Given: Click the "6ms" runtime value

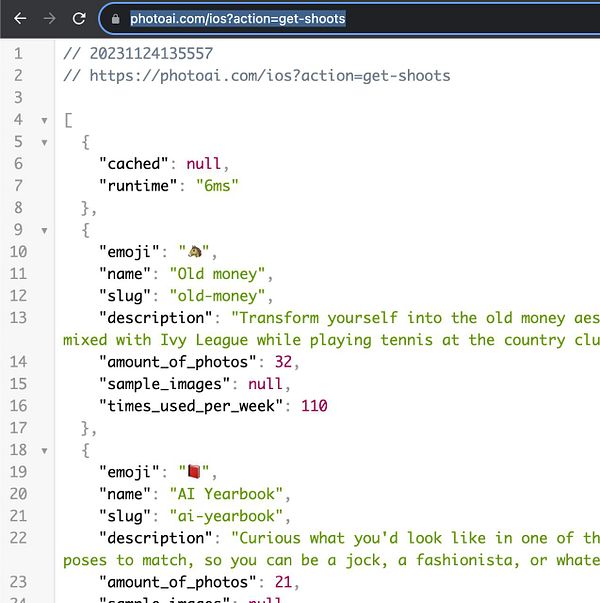Looking at the screenshot, I should tap(217, 186).
